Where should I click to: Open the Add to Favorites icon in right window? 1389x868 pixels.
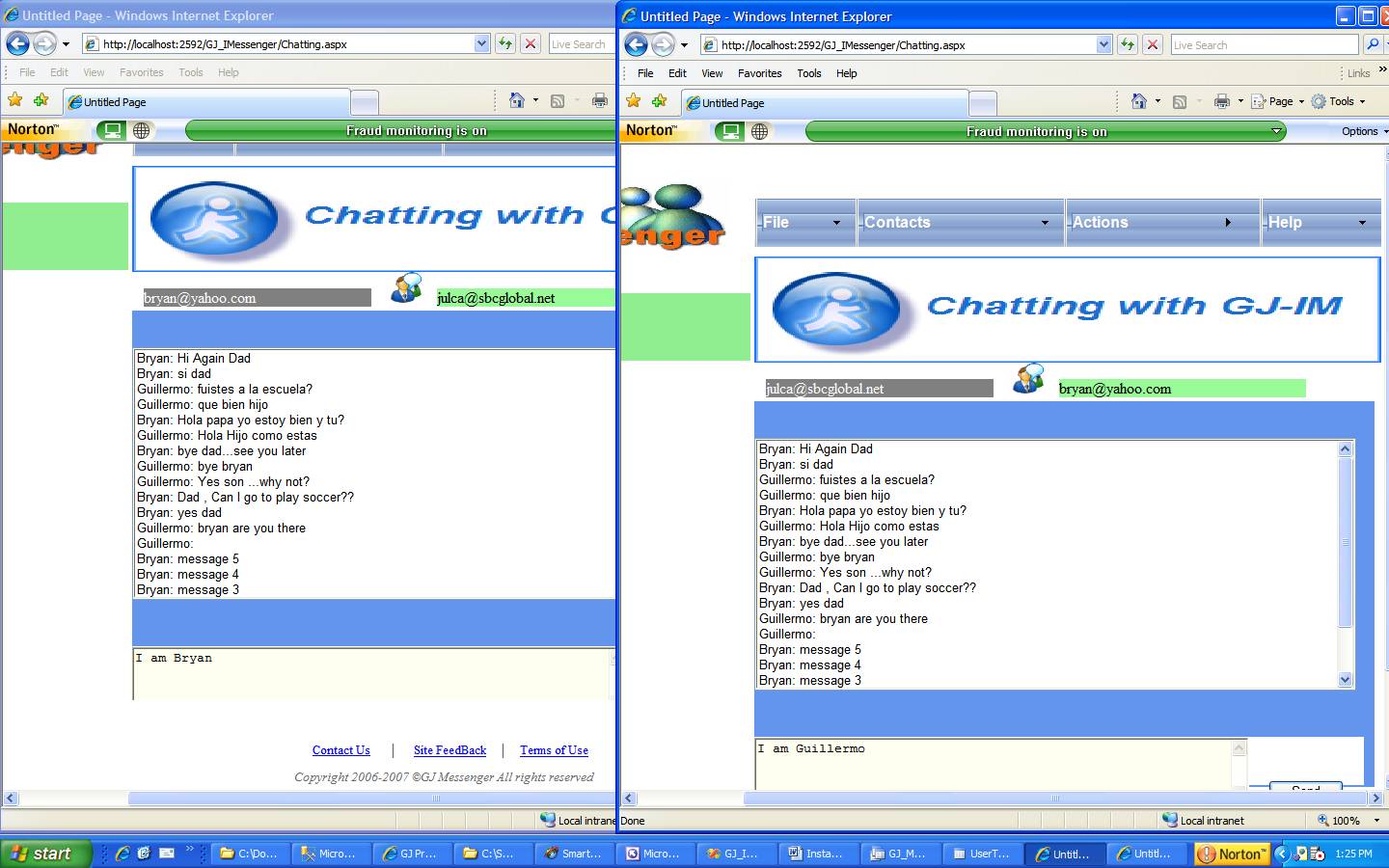[660, 101]
